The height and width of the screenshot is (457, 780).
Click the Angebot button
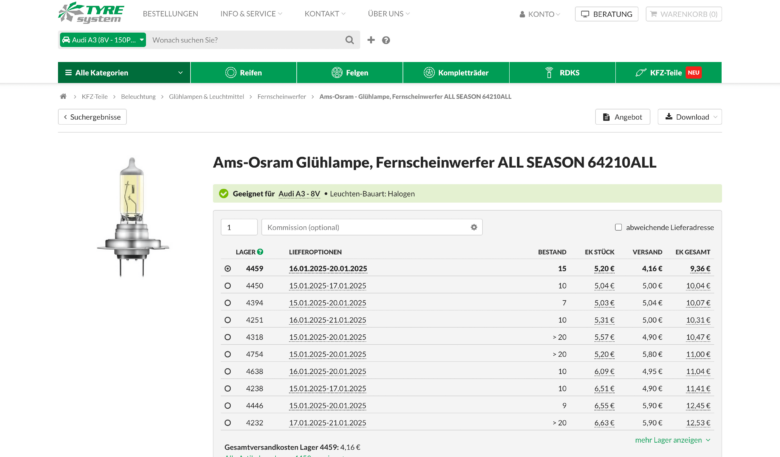pyautogui.click(x=622, y=117)
